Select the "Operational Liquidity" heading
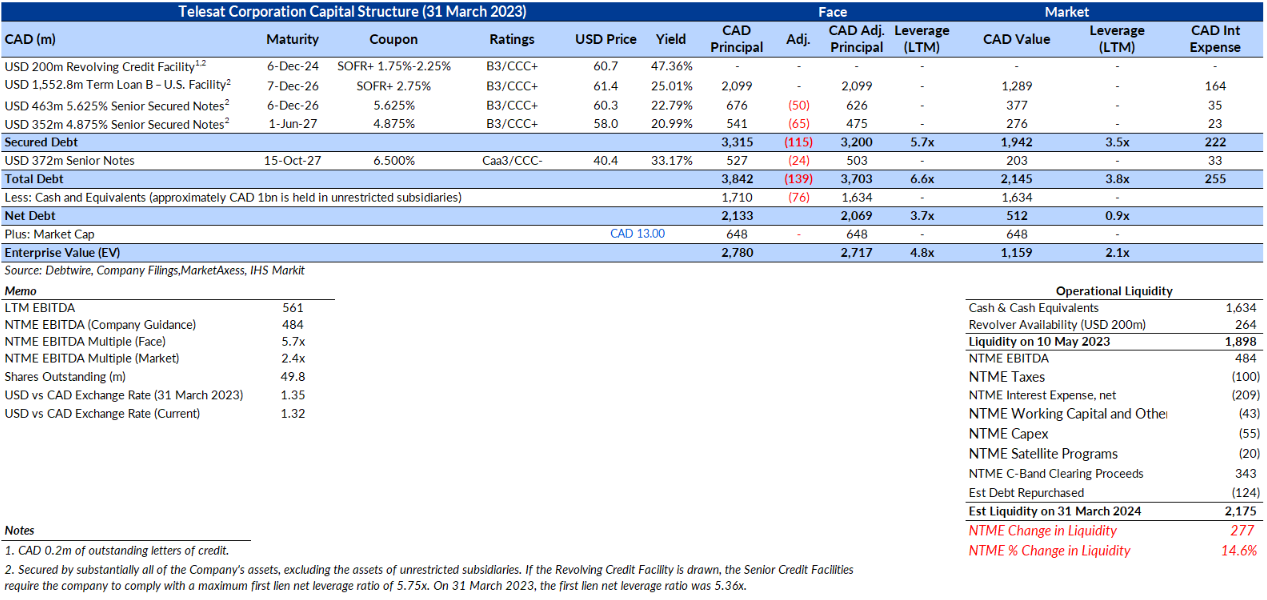This screenshot has width=1267, height=600. pyautogui.click(x=1114, y=291)
